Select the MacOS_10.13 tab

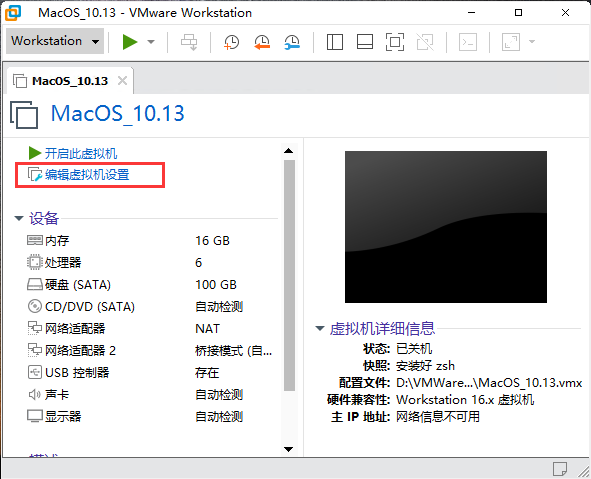pyautogui.click(x=70, y=81)
